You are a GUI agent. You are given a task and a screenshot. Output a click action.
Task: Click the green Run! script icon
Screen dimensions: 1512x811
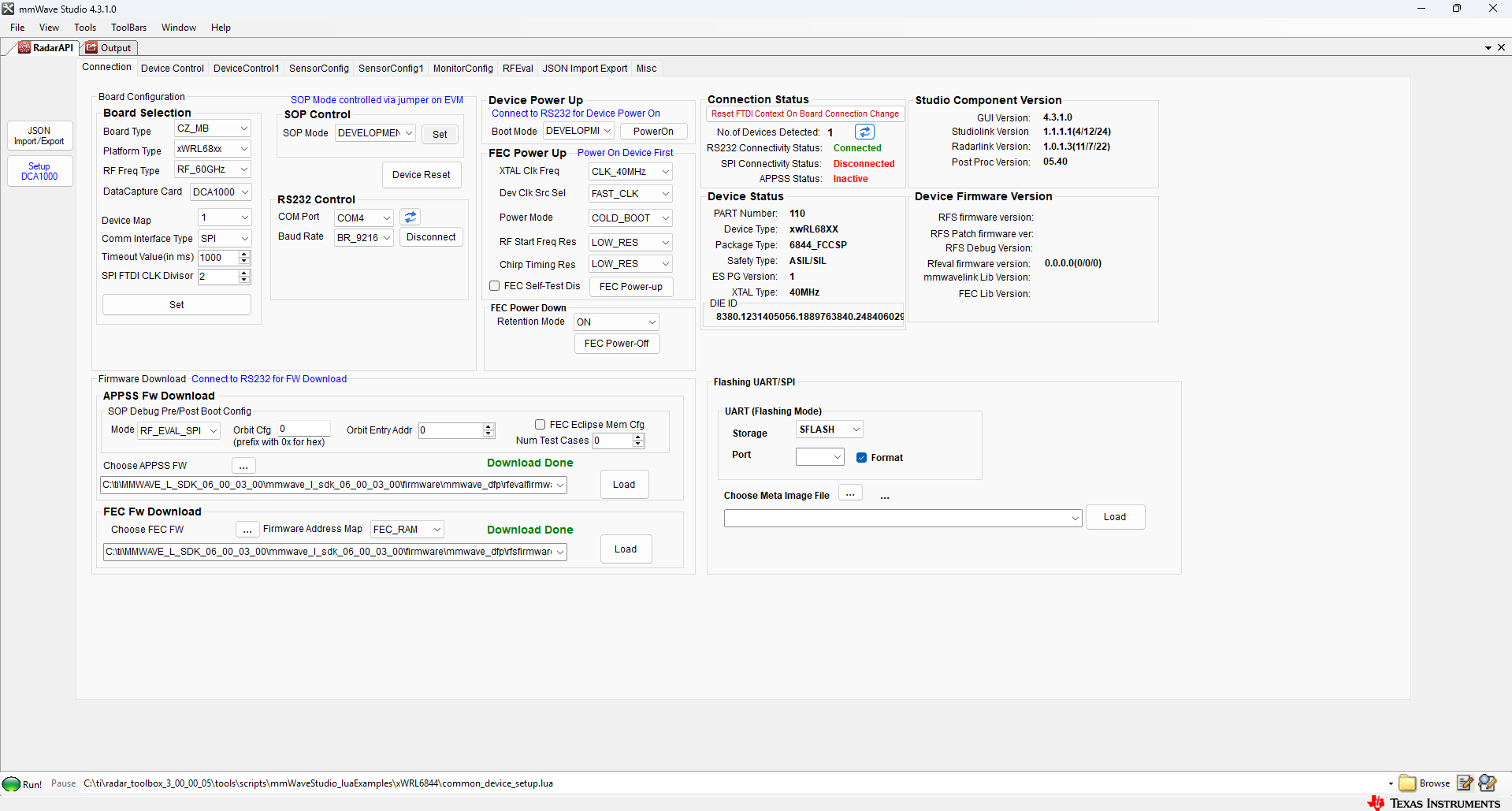pos(12,784)
